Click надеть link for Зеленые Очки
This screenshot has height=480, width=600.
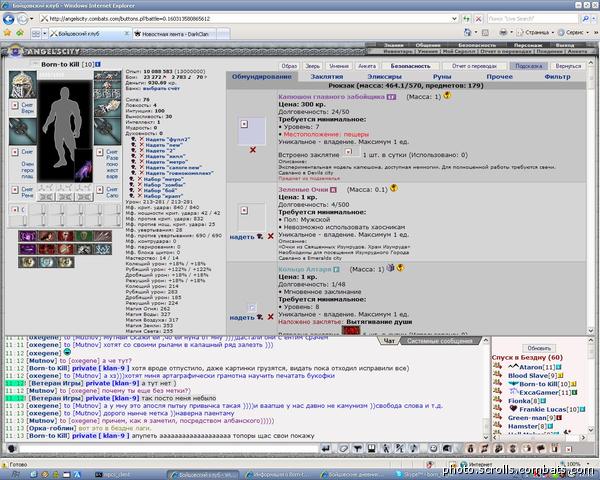pos(242,237)
